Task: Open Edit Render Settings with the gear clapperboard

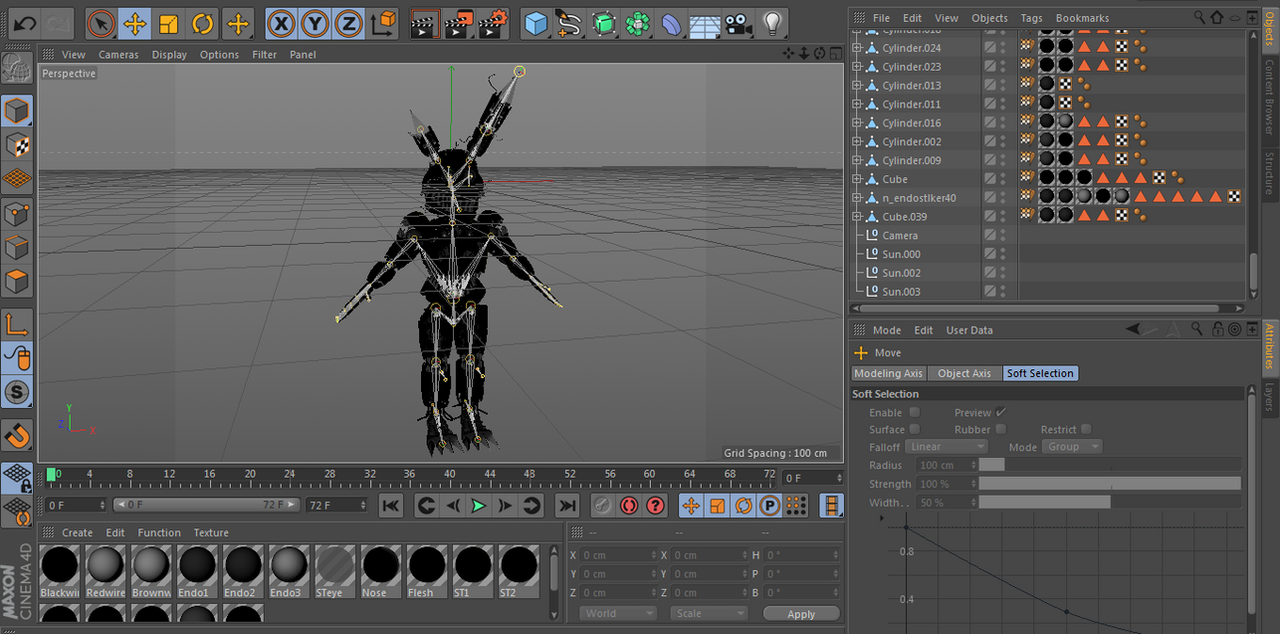Action: pos(494,23)
